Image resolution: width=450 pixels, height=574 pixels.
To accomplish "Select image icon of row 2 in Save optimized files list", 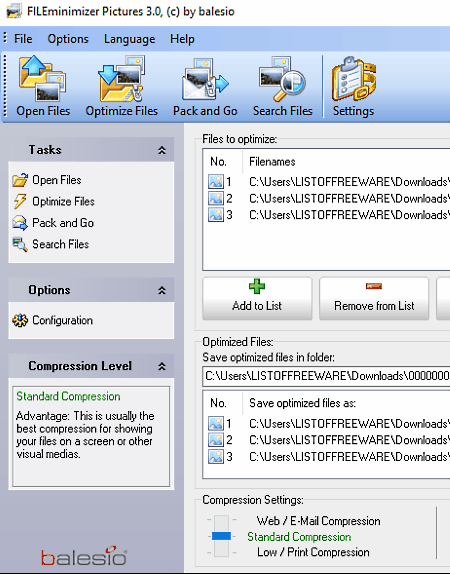I will click(x=216, y=440).
